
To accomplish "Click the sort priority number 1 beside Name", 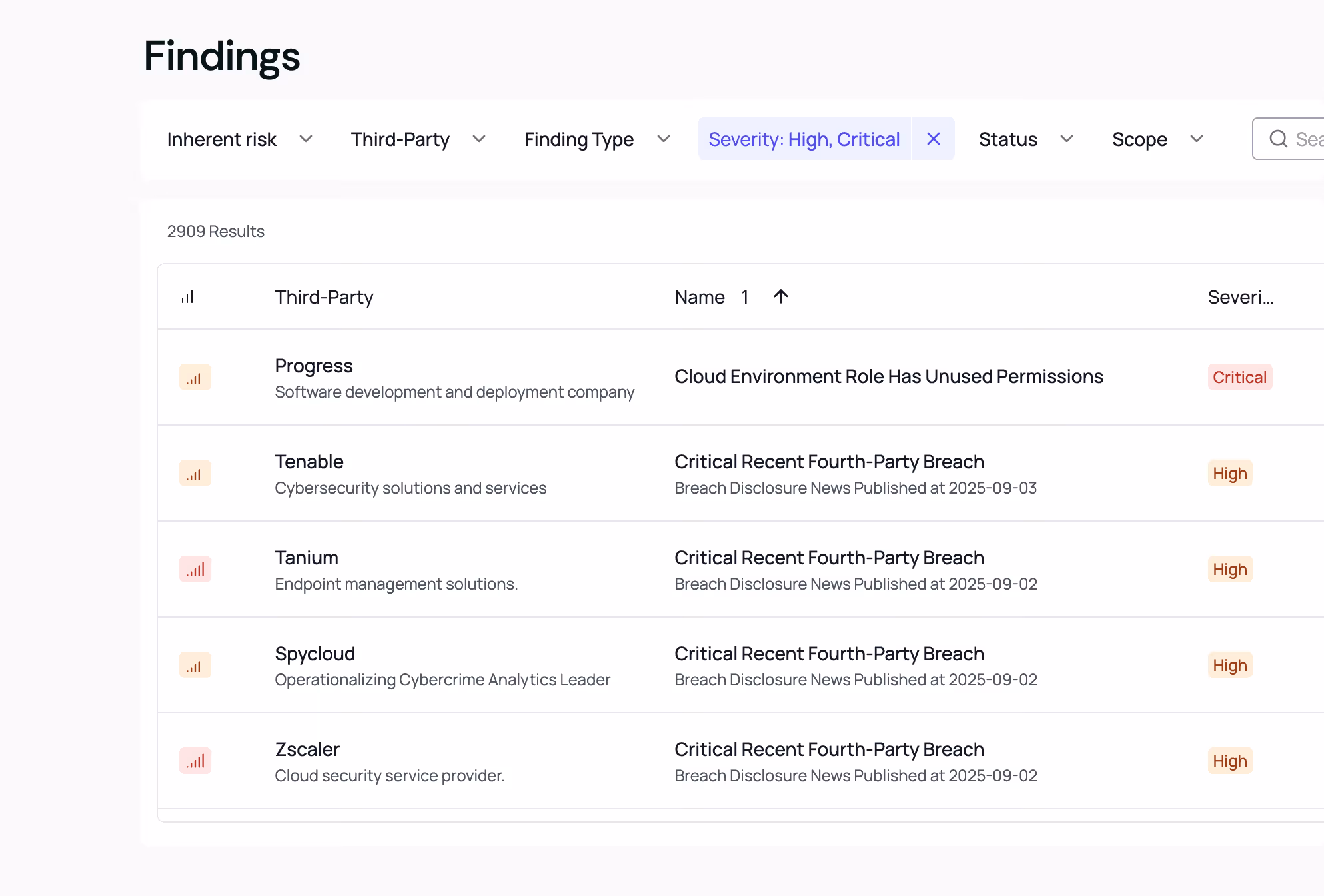I will (744, 297).
